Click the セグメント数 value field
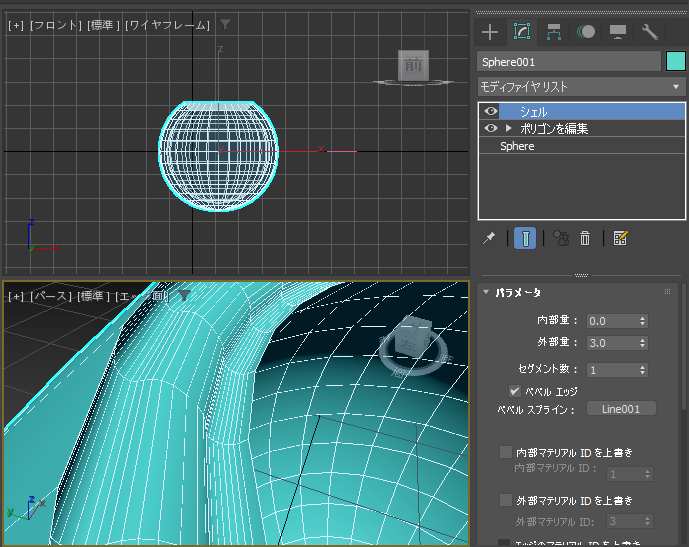The image size is (689, 547). click(611, 370)
